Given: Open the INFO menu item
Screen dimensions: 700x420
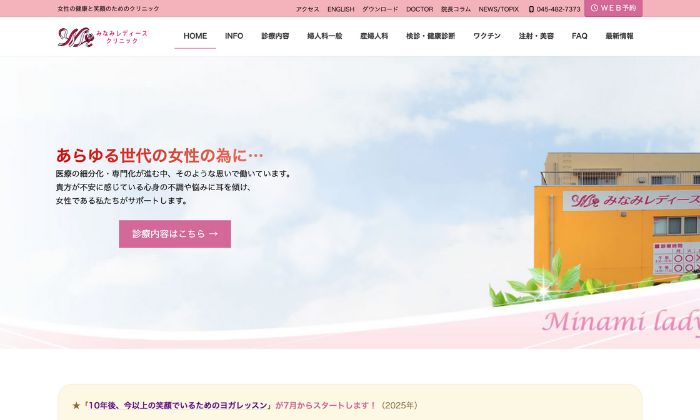Looking at the screenshot, I should pos(234,36).
